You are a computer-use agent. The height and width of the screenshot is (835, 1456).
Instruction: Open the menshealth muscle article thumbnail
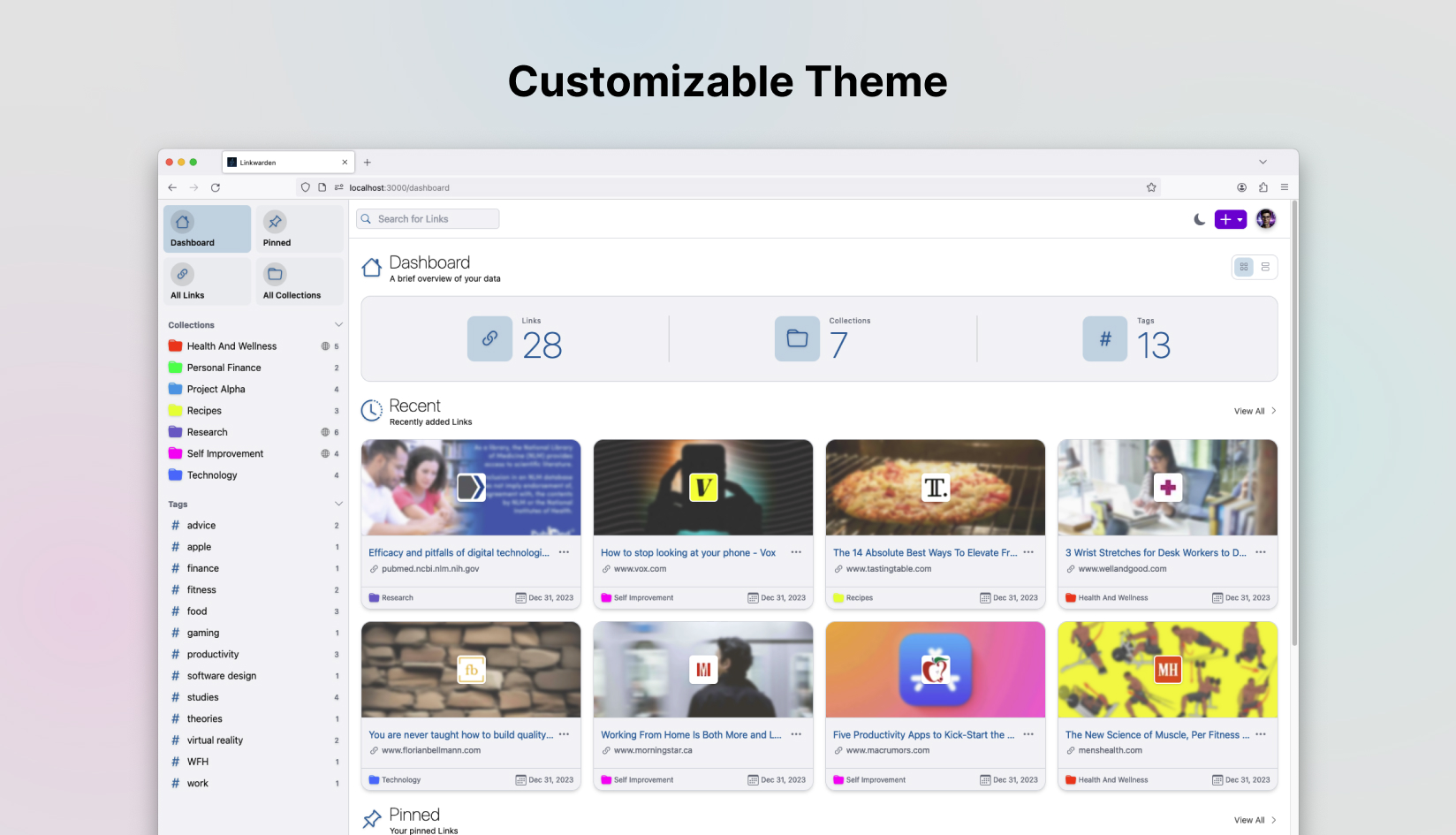point(1168,670)
